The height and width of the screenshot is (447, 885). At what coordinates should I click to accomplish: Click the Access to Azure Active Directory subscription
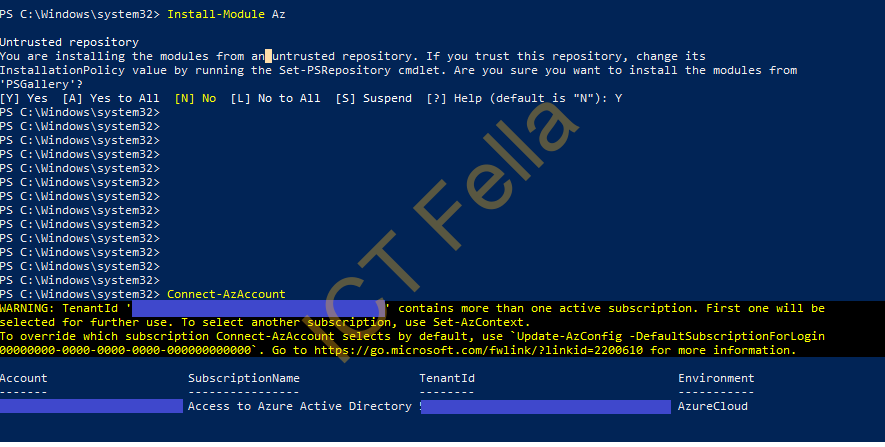pyautogui.click(x=300, y=406)
